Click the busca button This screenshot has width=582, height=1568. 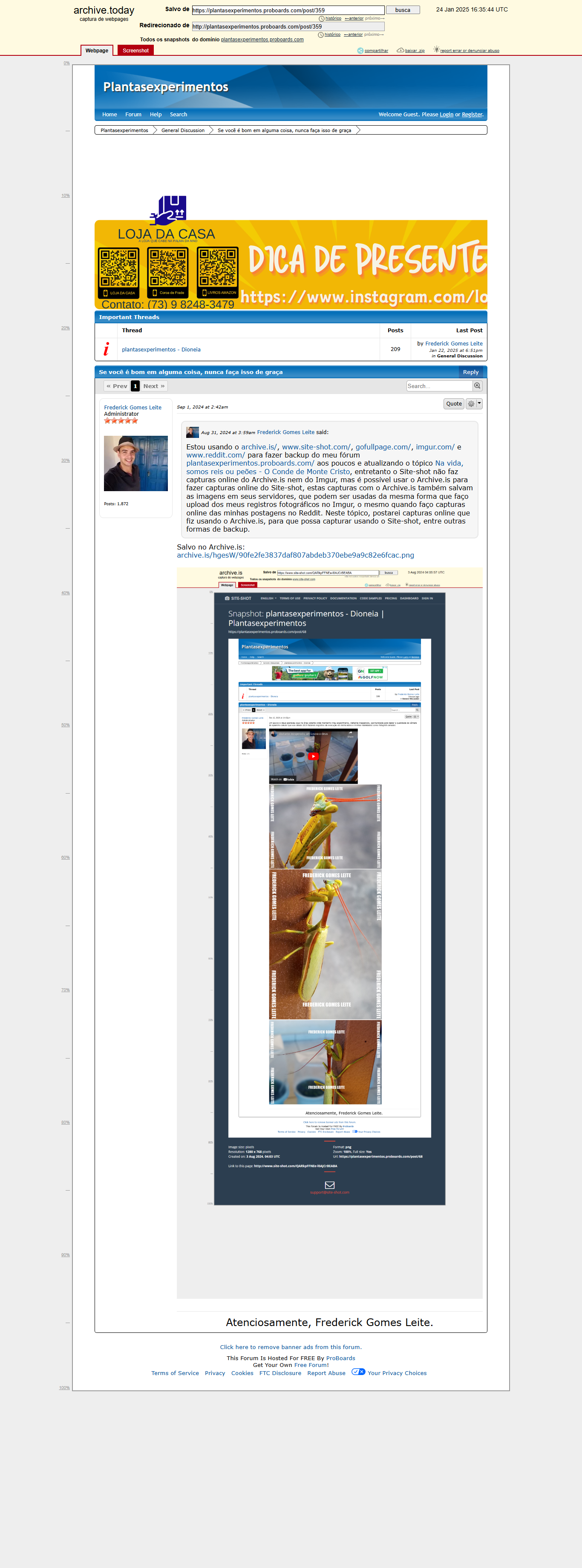403,10
